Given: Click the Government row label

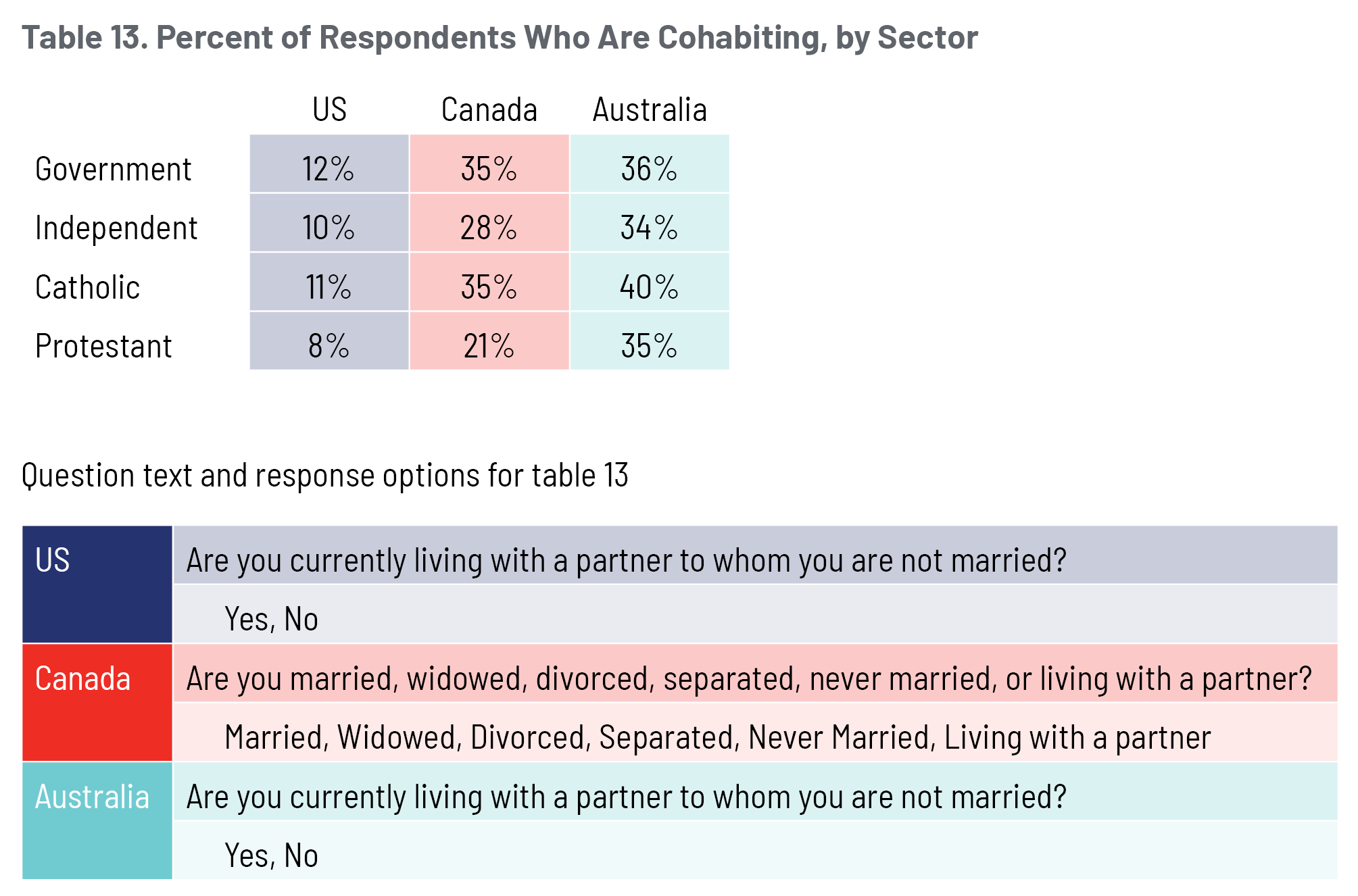Looking at the screenshot, I should tap(113, 169).
